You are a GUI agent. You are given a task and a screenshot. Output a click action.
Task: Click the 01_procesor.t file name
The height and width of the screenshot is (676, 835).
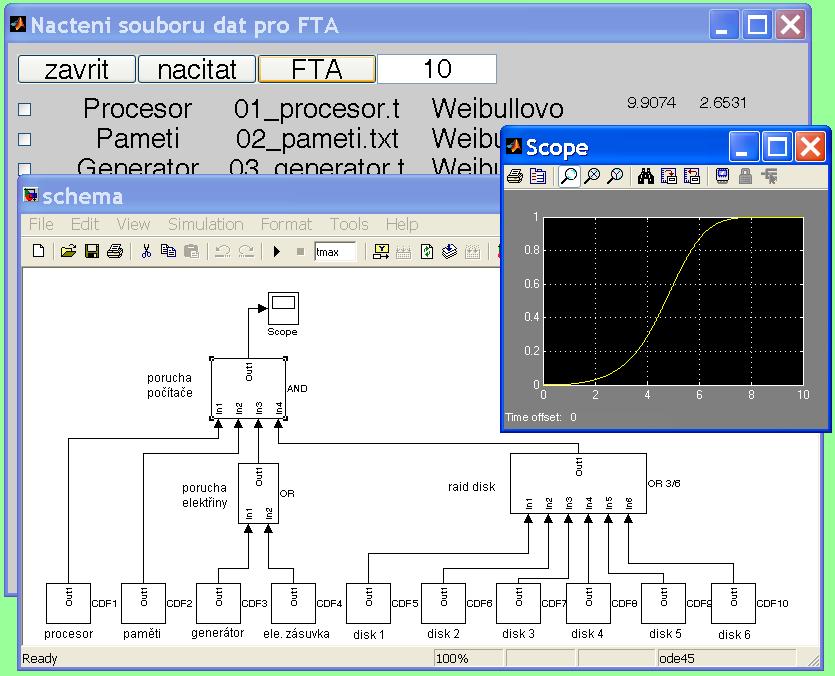317,109
